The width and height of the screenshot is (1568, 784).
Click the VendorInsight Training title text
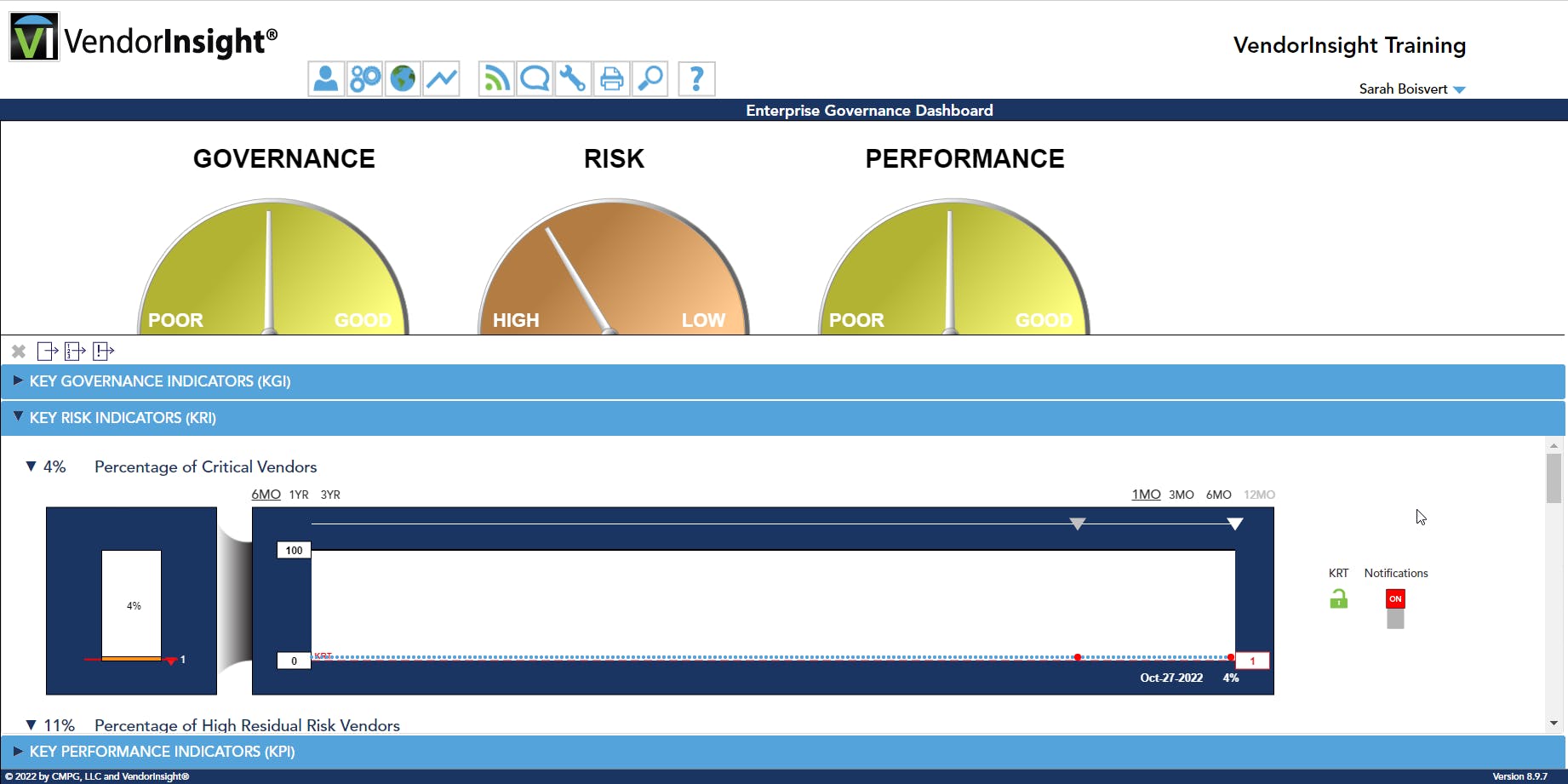tap(1349, 45)
